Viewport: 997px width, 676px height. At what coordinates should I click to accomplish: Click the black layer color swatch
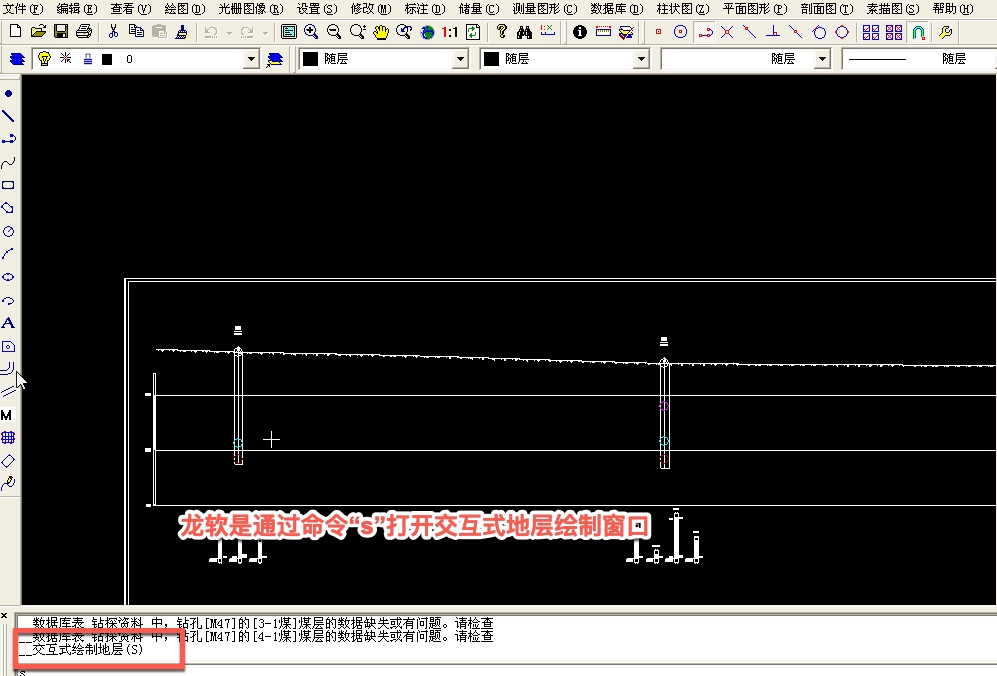click(107, 59)
